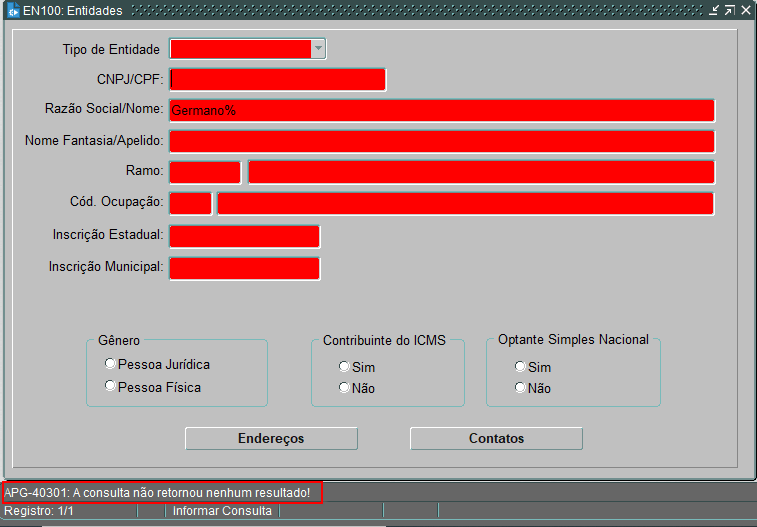The image size is (757, 527).
Task: Focus the CNPJ/CPF input field
Action: click(278, 80)
